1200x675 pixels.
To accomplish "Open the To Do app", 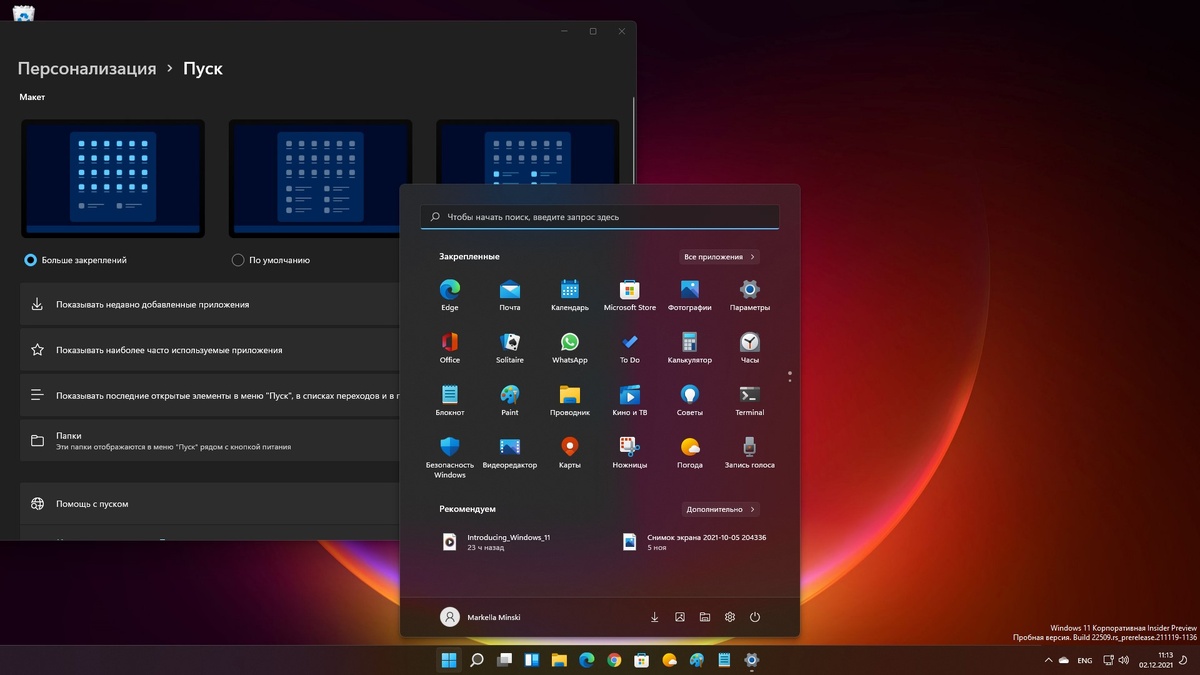I will pos(630,347).
